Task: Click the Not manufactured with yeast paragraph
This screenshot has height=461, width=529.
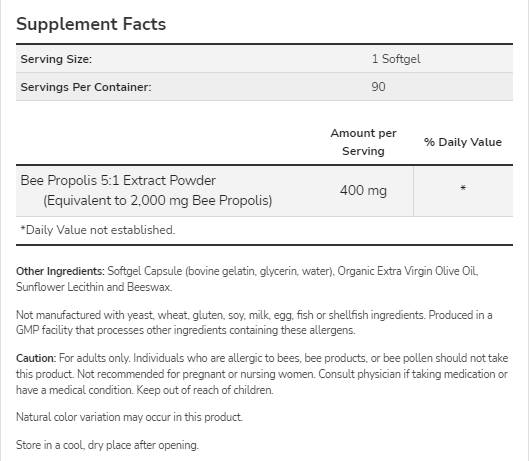Action: pyautogui.click(x=254, y=323)
